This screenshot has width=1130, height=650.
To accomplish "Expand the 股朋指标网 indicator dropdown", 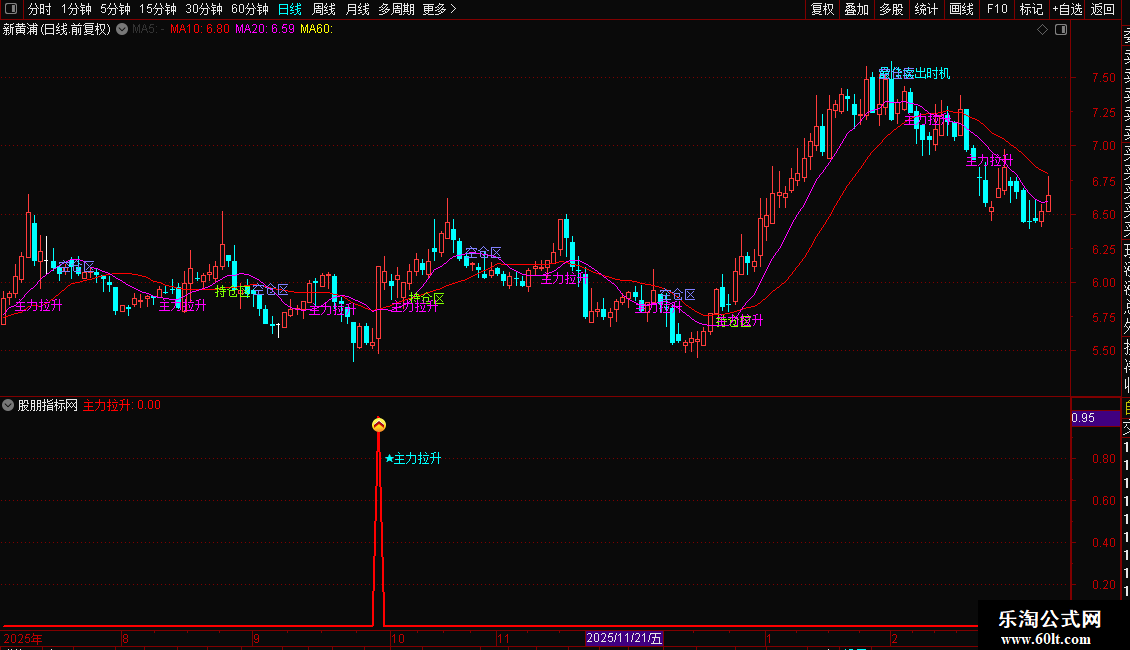I will (8, 405).
